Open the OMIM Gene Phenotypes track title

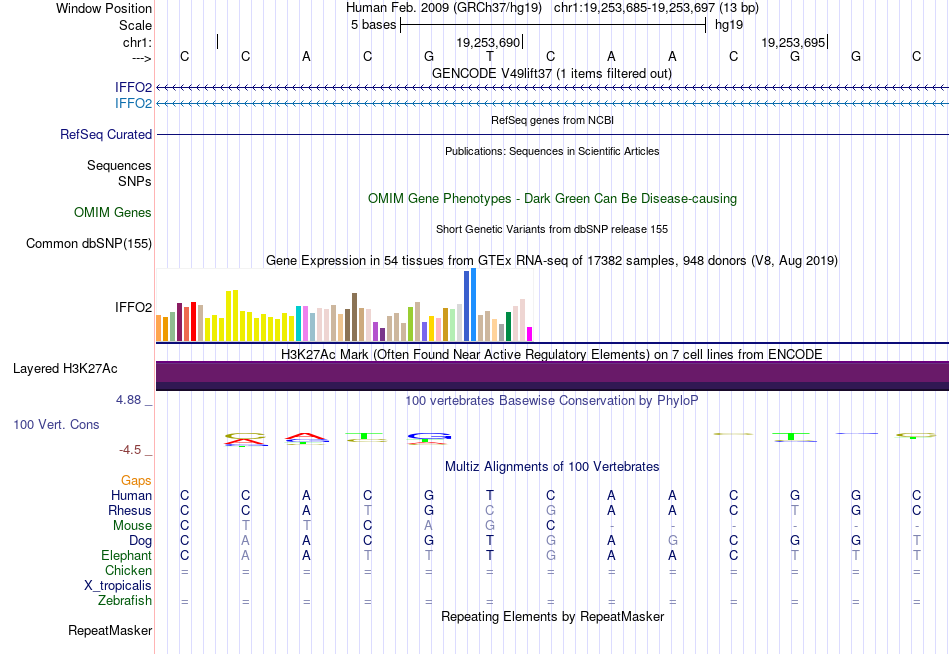tap(552, 198)
